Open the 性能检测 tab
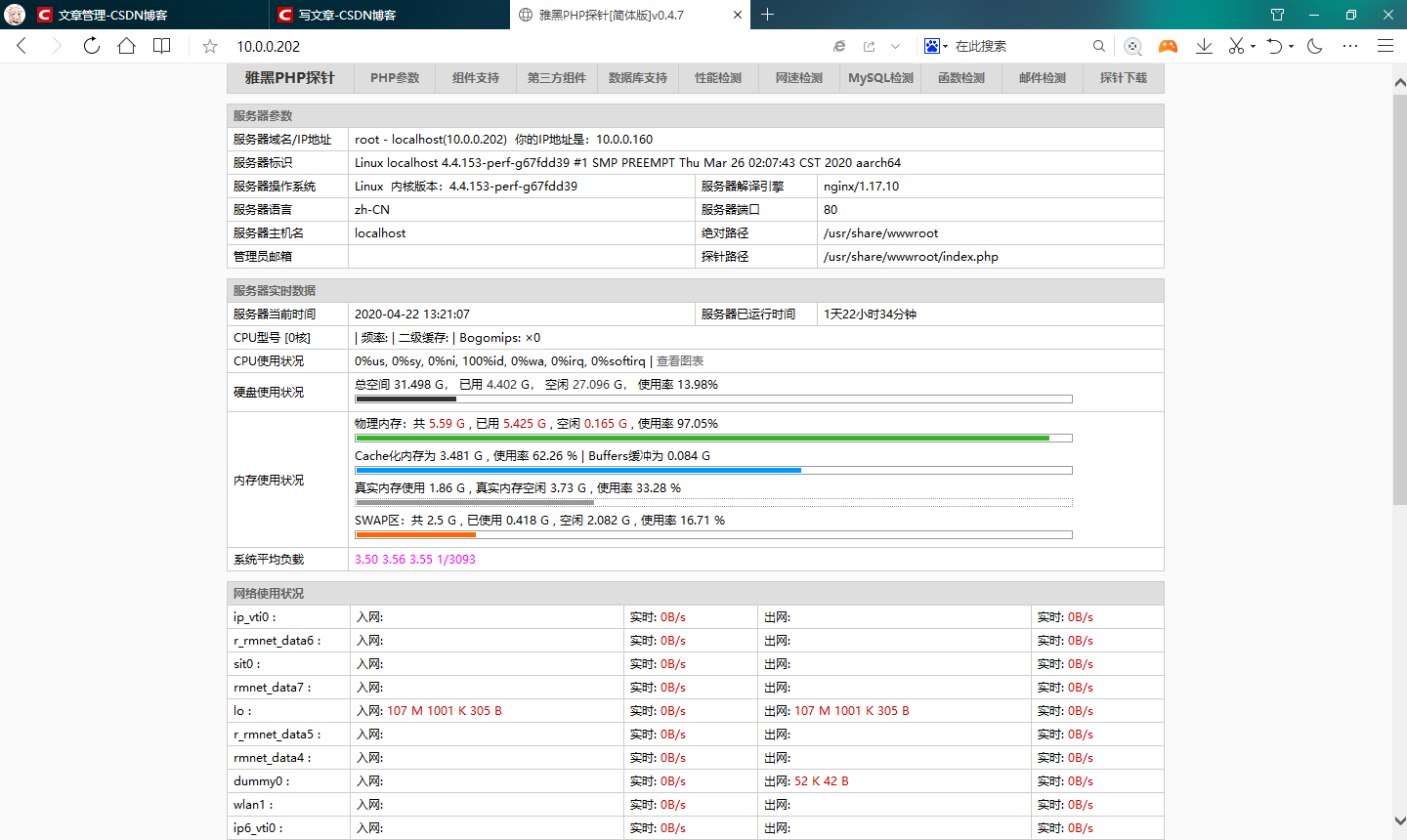 pos(717,78)
